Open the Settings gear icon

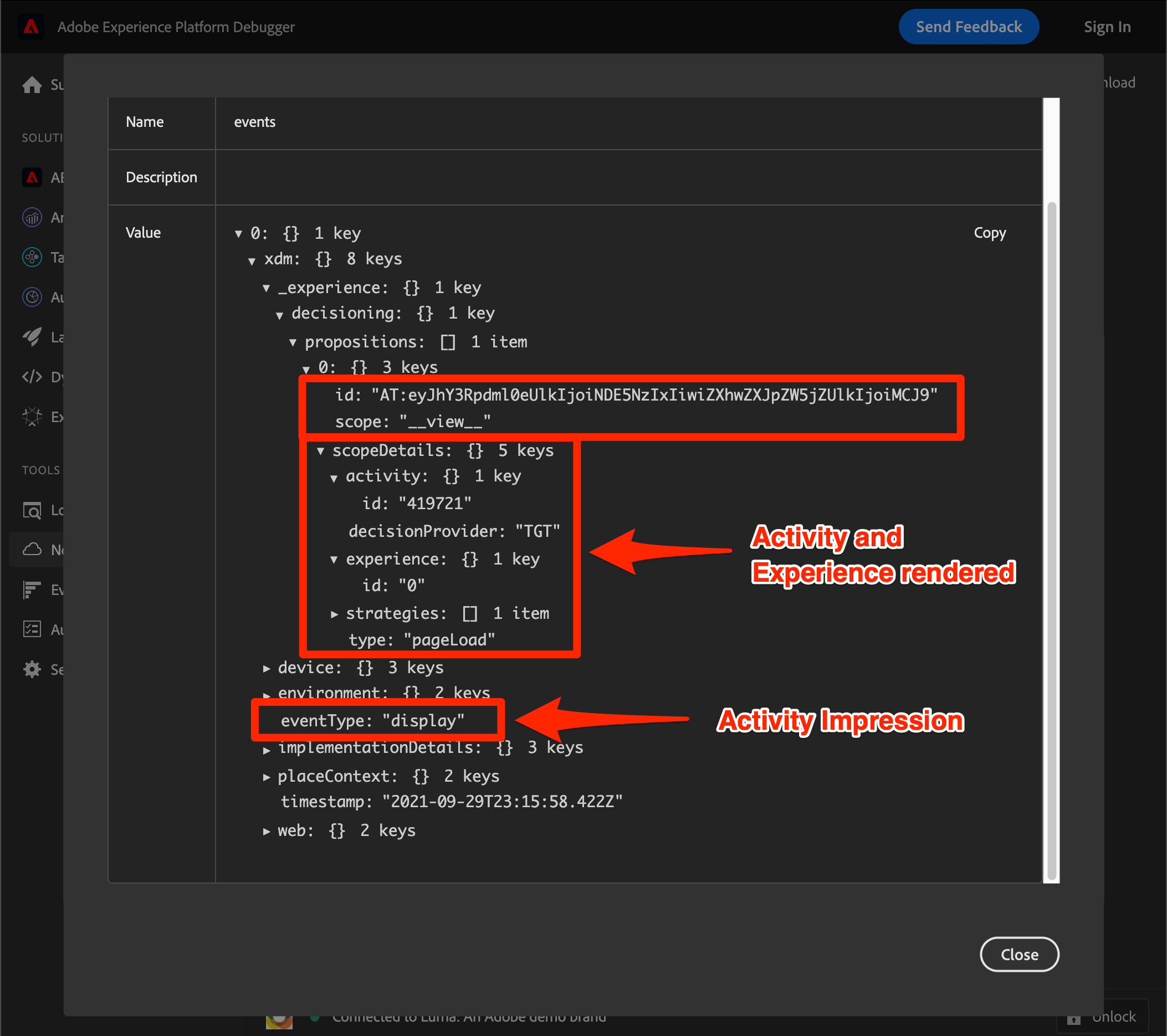coord(32,669)
